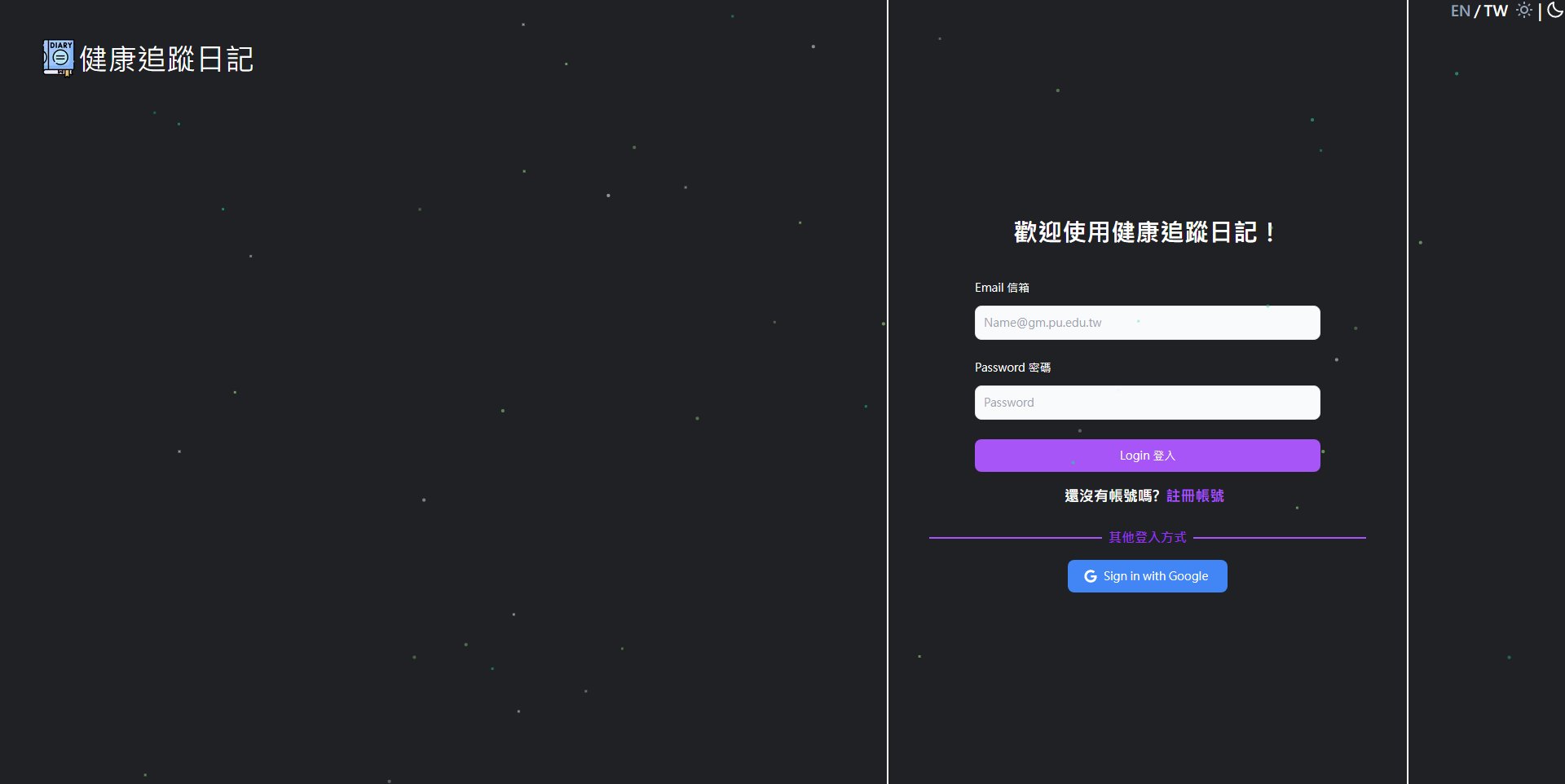Switch language to EN
The height and width of the screenshot is (784, 1565).
click(x=1460, y=11)
